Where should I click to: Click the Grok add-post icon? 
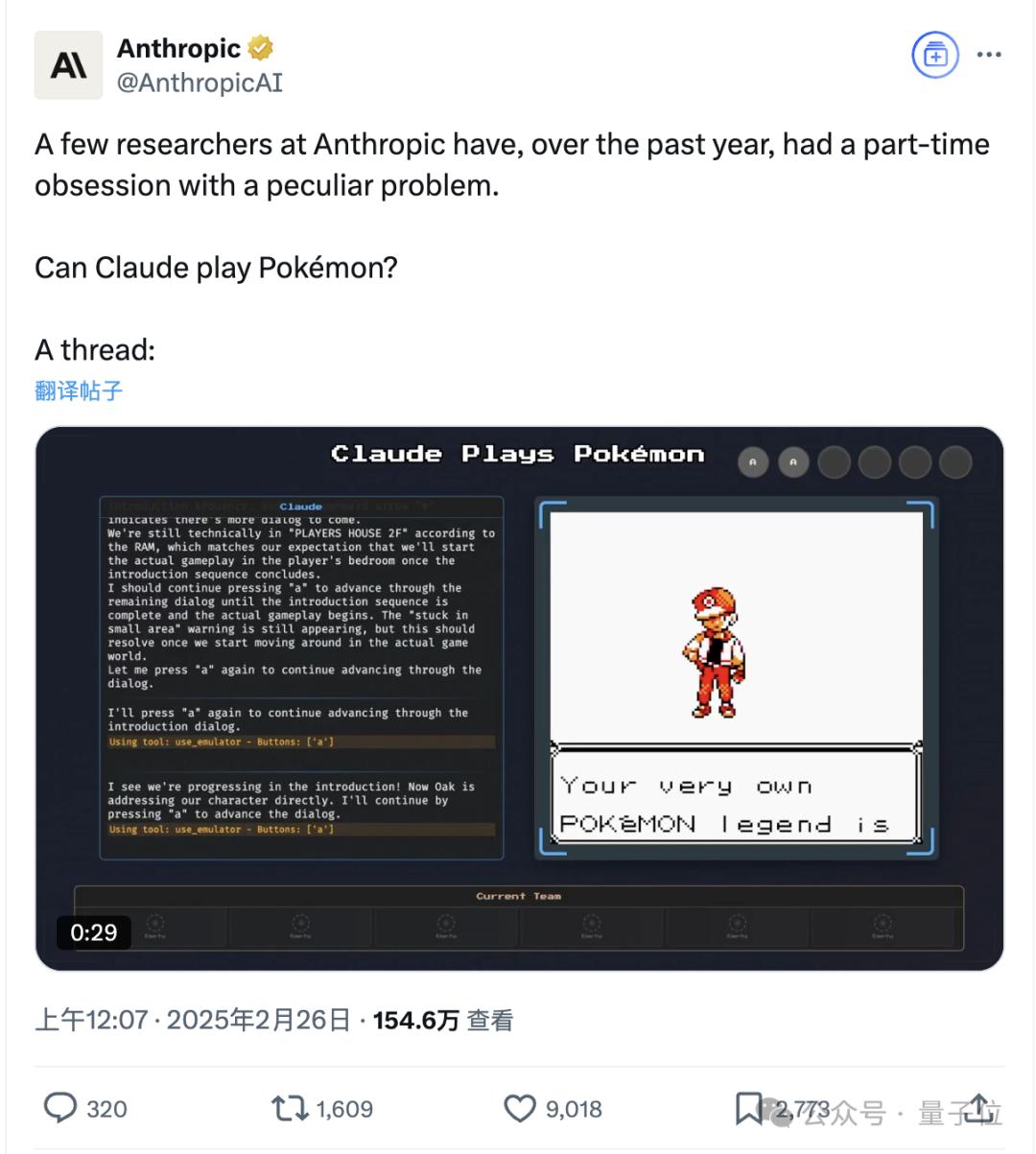pos(934,56)
